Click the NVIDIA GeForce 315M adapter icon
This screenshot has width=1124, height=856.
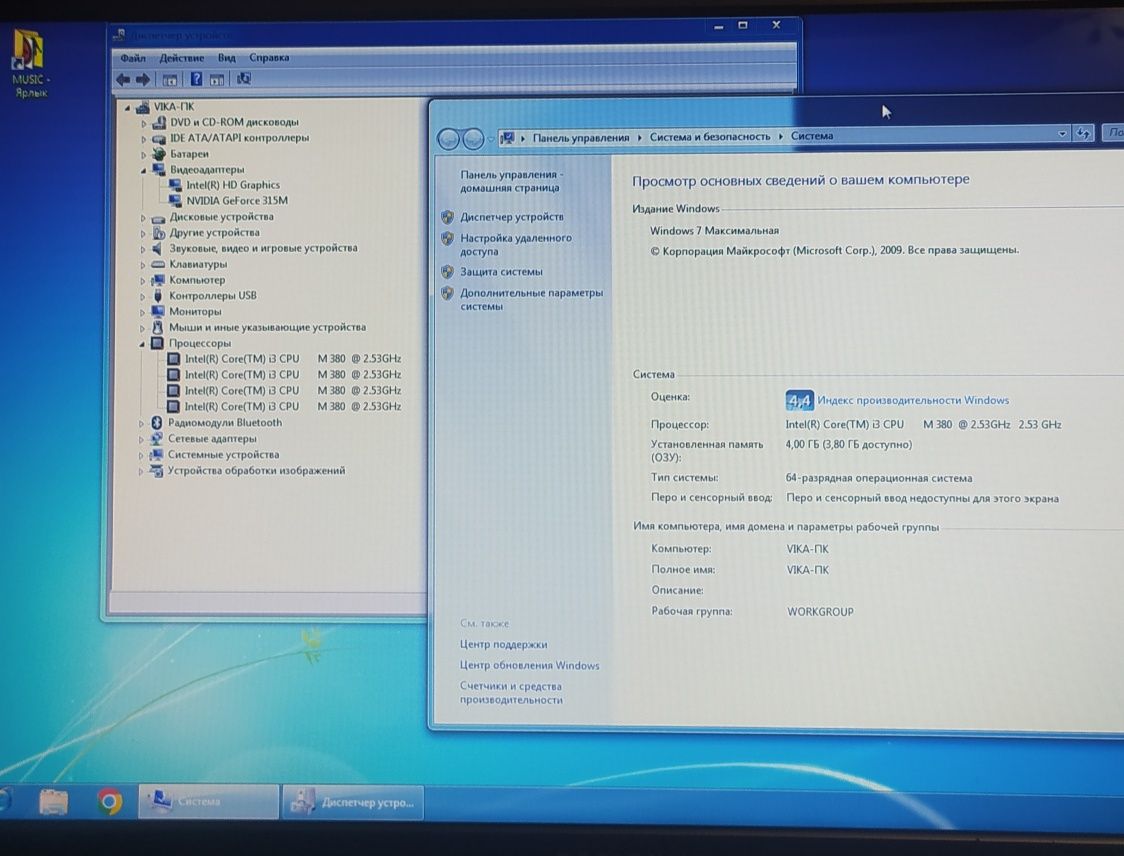pos(174,201)
